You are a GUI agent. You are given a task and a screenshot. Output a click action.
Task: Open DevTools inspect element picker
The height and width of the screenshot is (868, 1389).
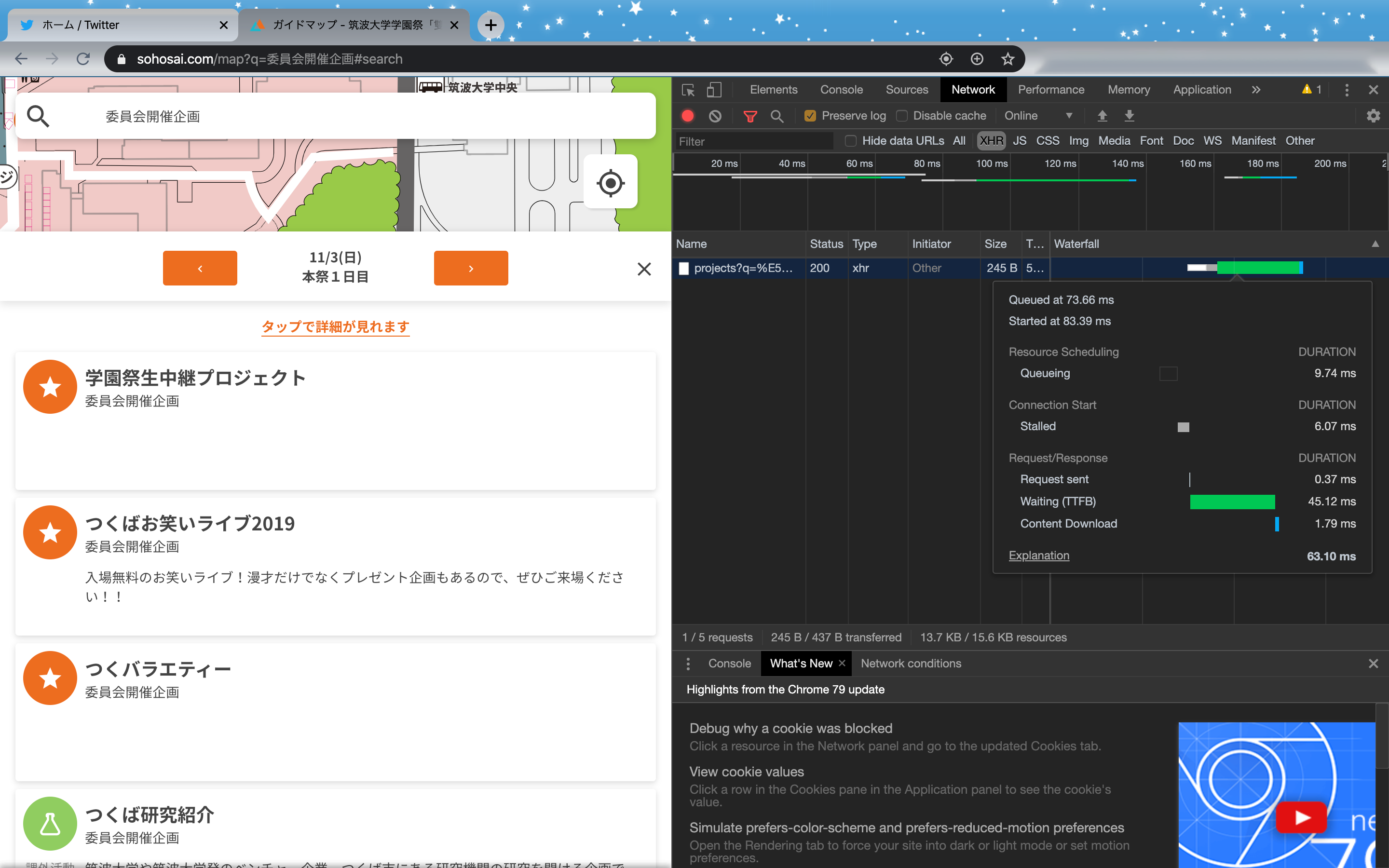pos(688,90)
